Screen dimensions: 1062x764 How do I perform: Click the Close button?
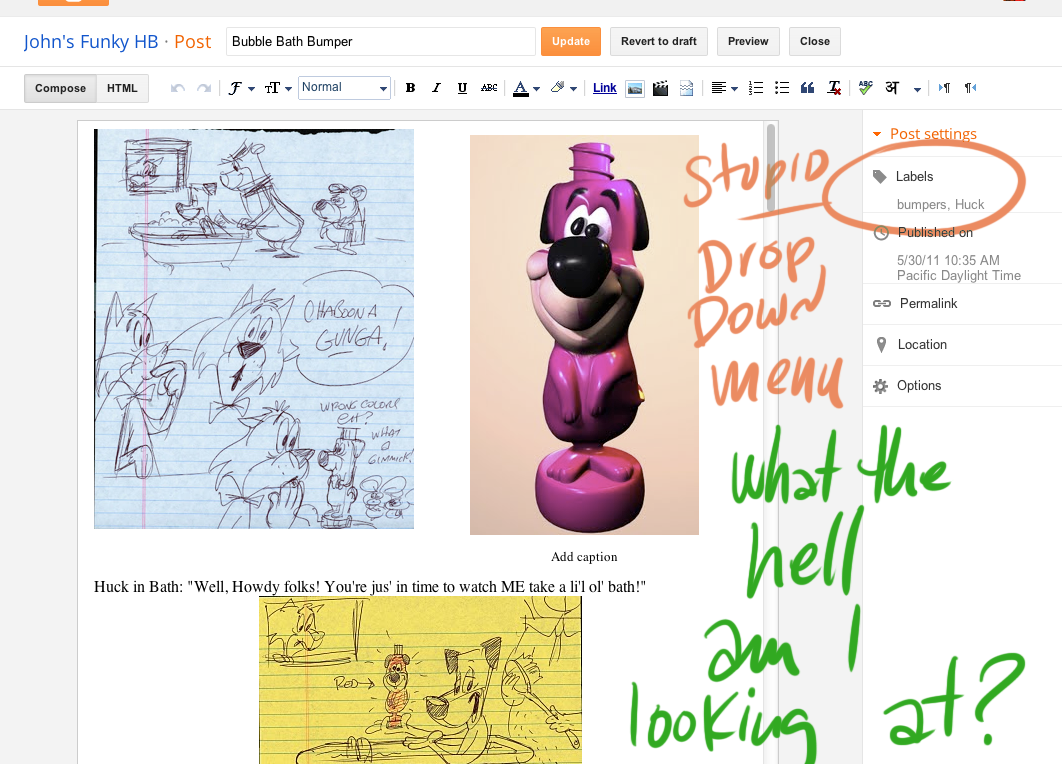[x=814, y=41]
